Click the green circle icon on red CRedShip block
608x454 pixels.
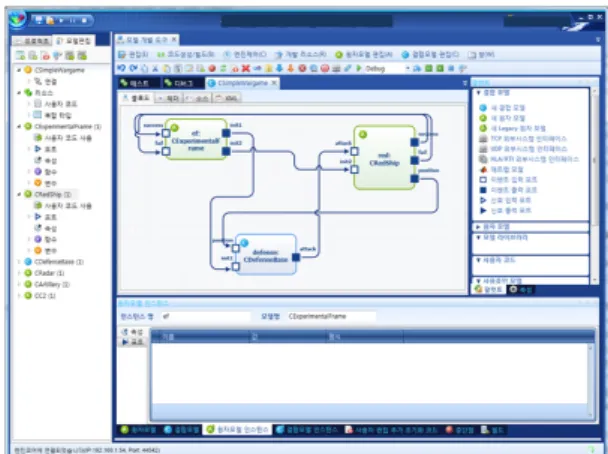[363, 135]
